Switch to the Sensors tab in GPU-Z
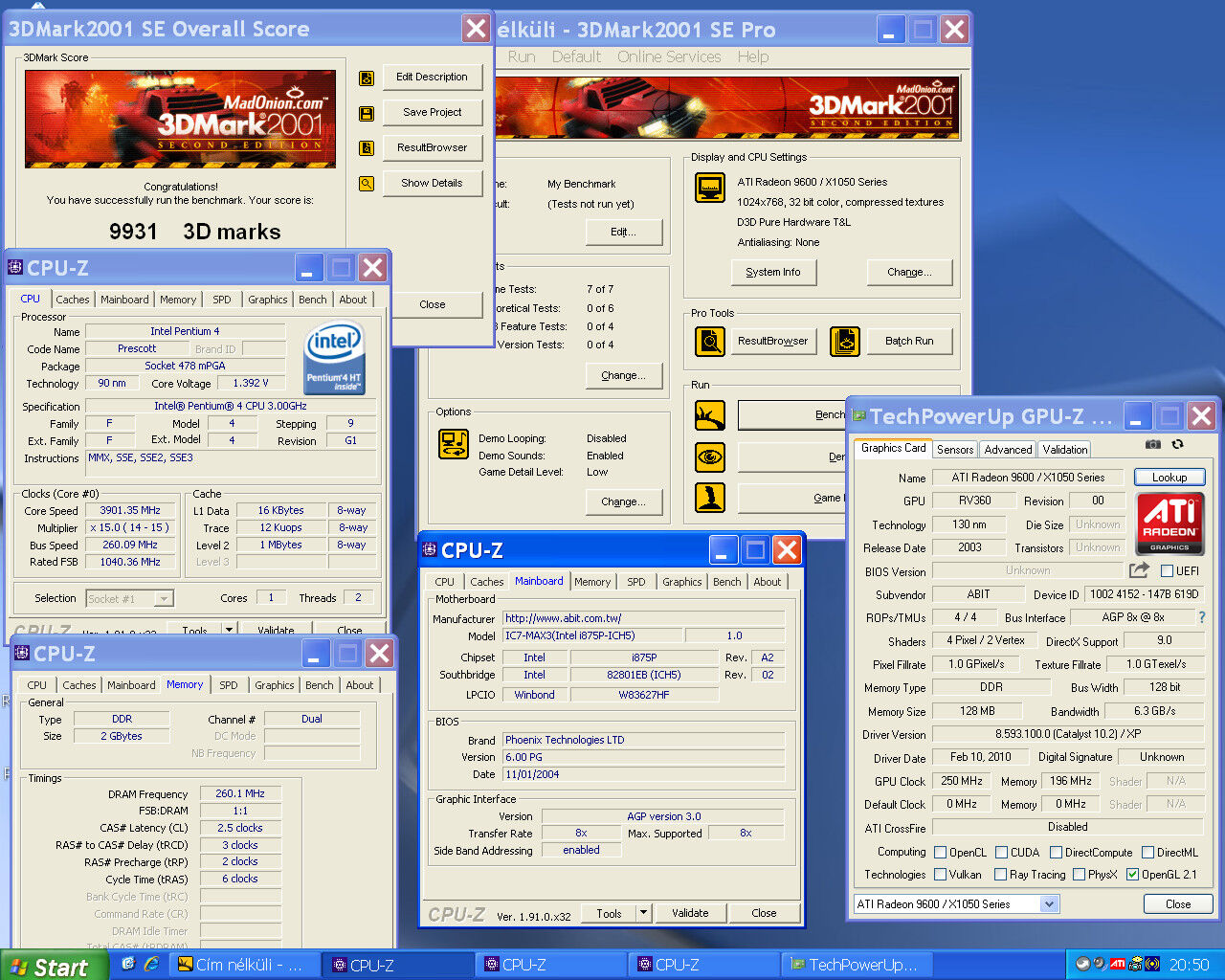This screenshot has height=980, width=1225. [x=955, y=449]
